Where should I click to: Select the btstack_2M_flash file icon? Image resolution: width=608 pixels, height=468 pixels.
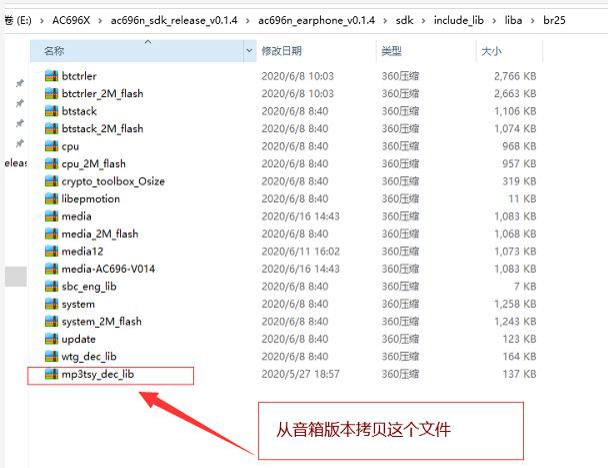point(52,128)
